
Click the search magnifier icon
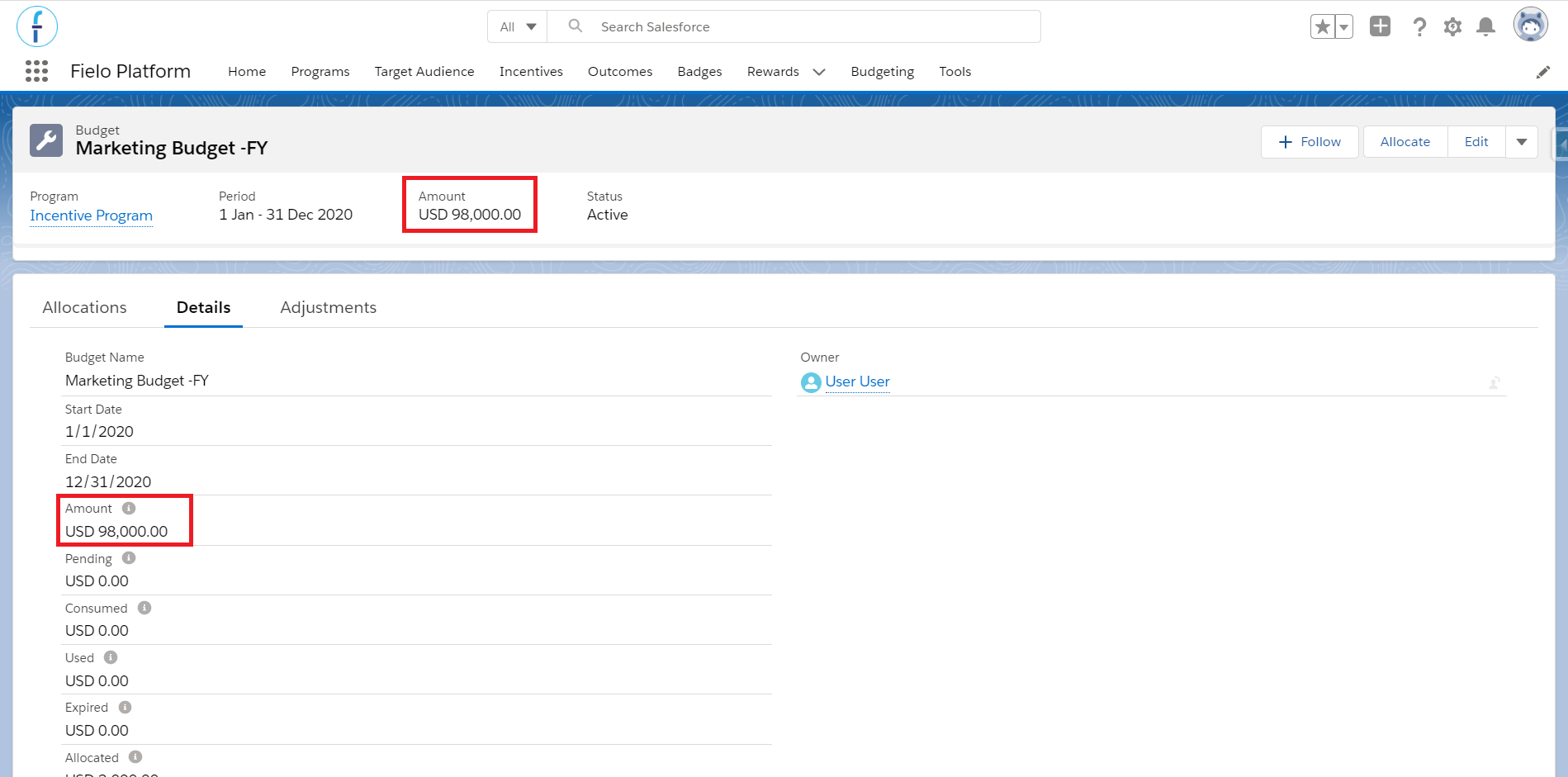576,26
